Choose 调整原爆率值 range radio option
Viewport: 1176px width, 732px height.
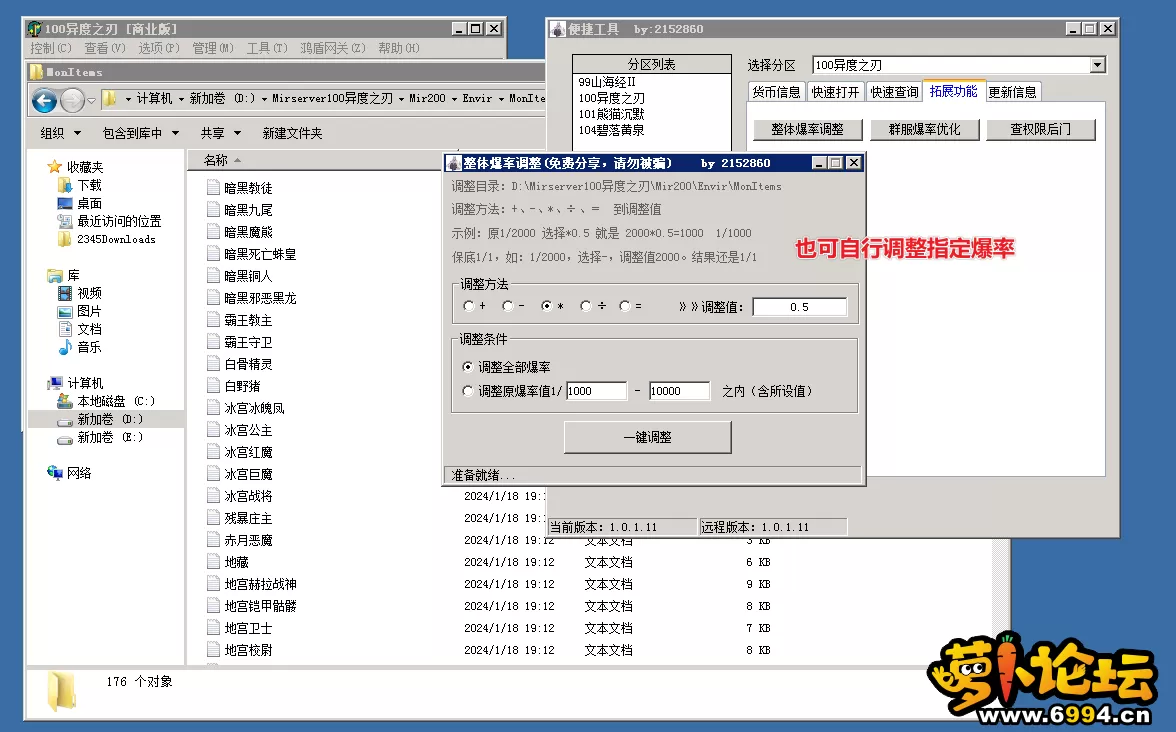click(468, 391)
